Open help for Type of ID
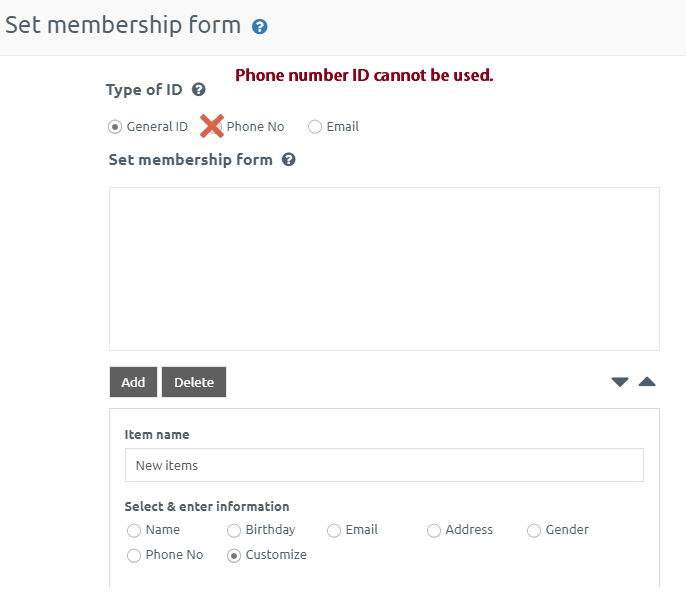Screen dimensions: 686x594 (x=199, y=90)
